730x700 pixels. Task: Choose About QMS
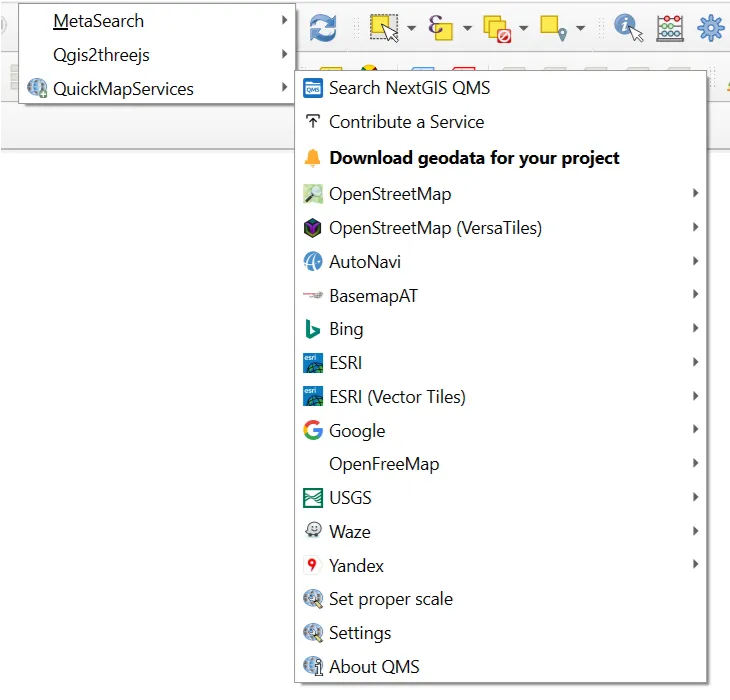501,666
